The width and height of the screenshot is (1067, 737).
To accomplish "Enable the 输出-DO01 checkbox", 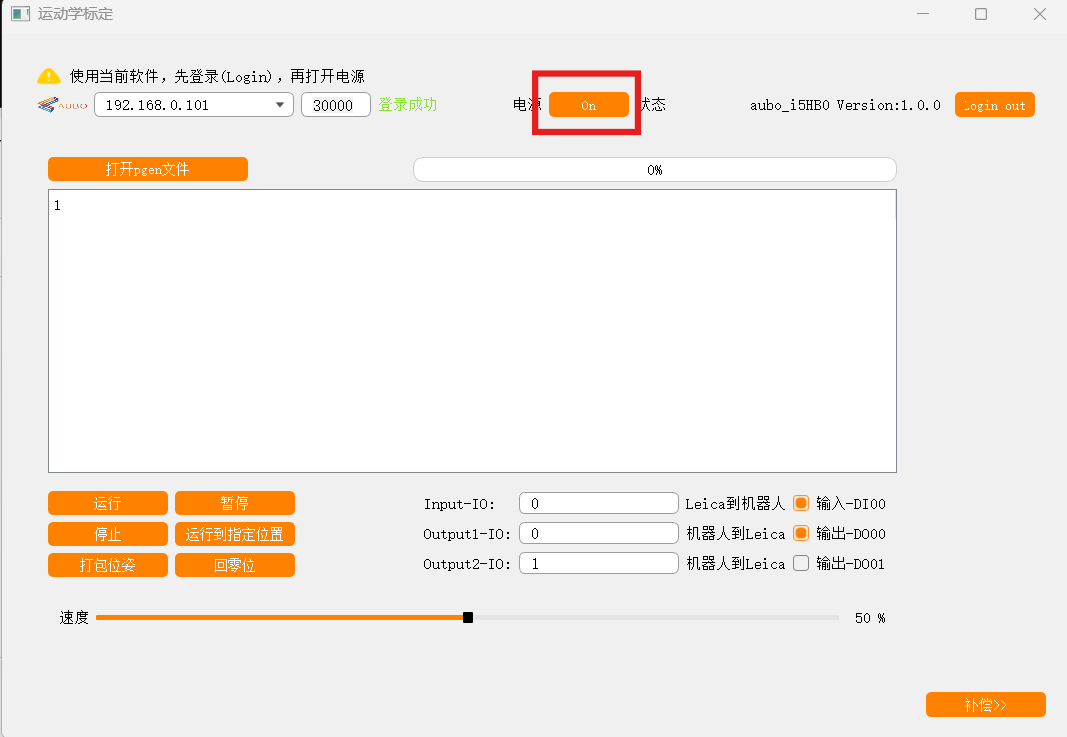I will pyautogui.click(x=800, y=564).
